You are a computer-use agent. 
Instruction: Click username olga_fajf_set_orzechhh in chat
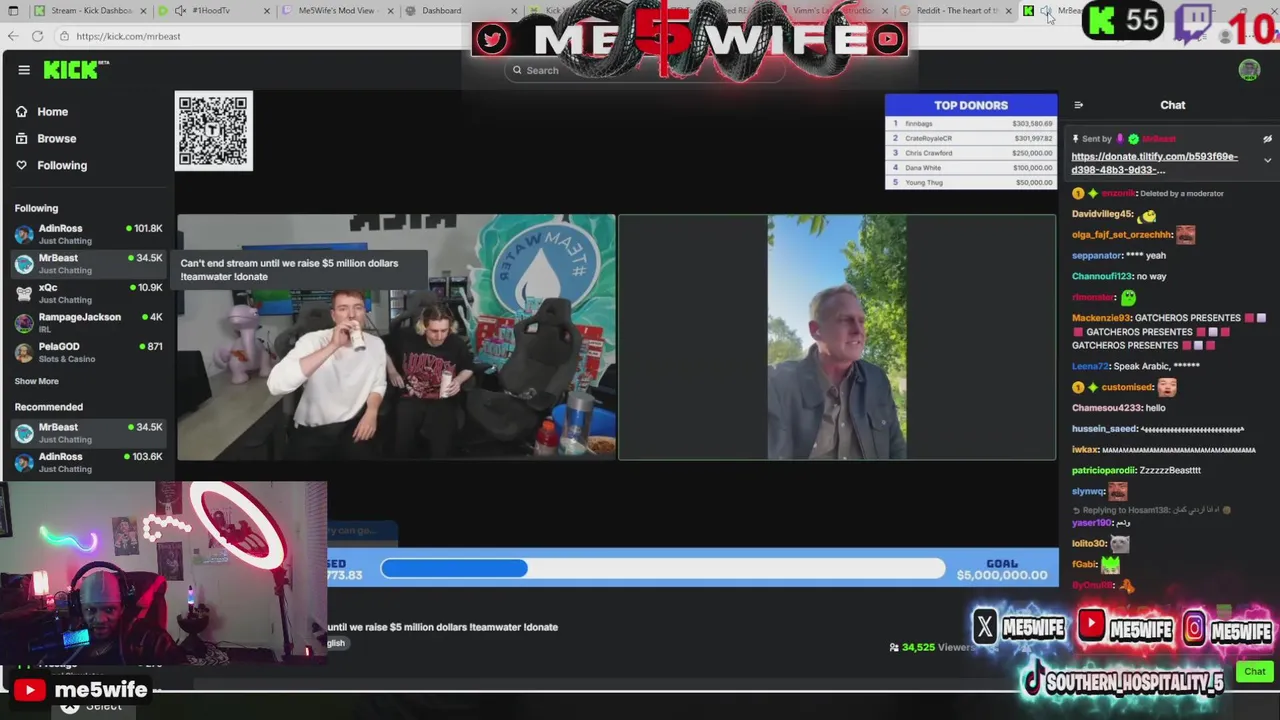point(1122,235)
